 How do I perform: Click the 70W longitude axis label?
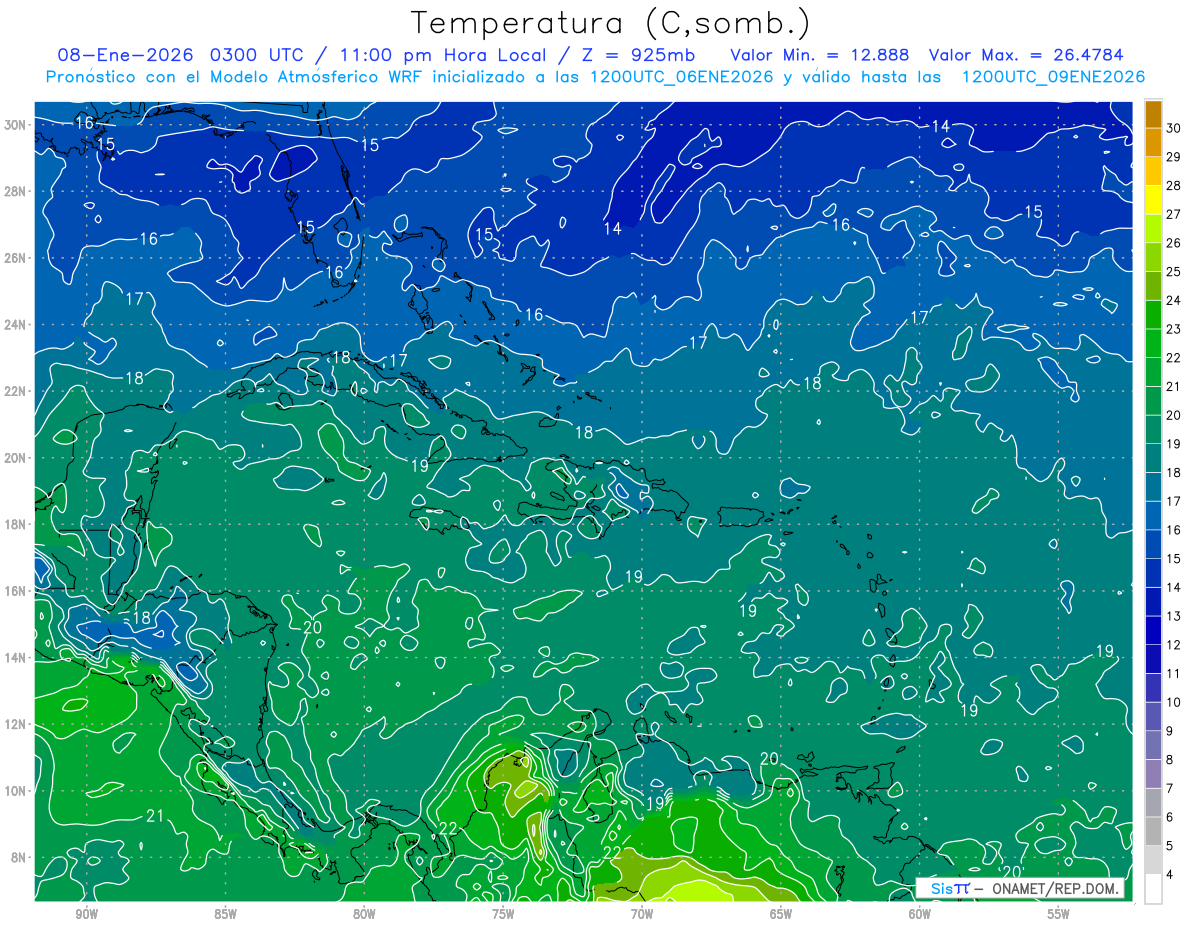pyautogui.click(x=642, y=914)
